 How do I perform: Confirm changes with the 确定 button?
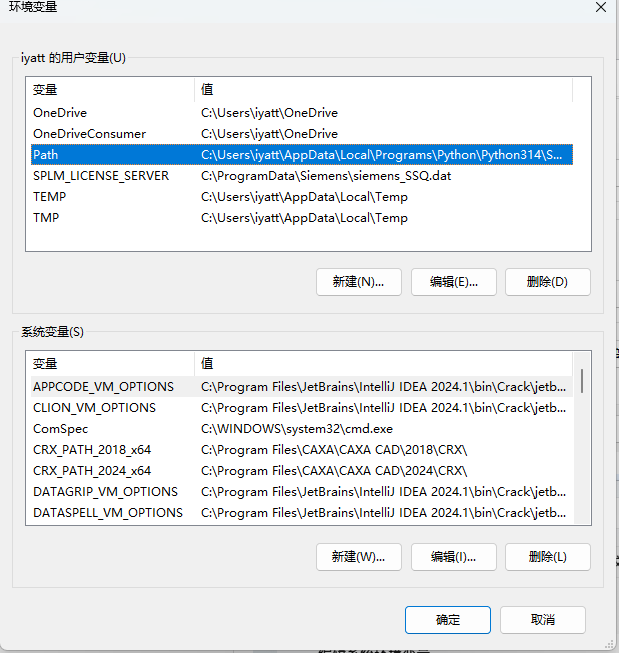448,620
